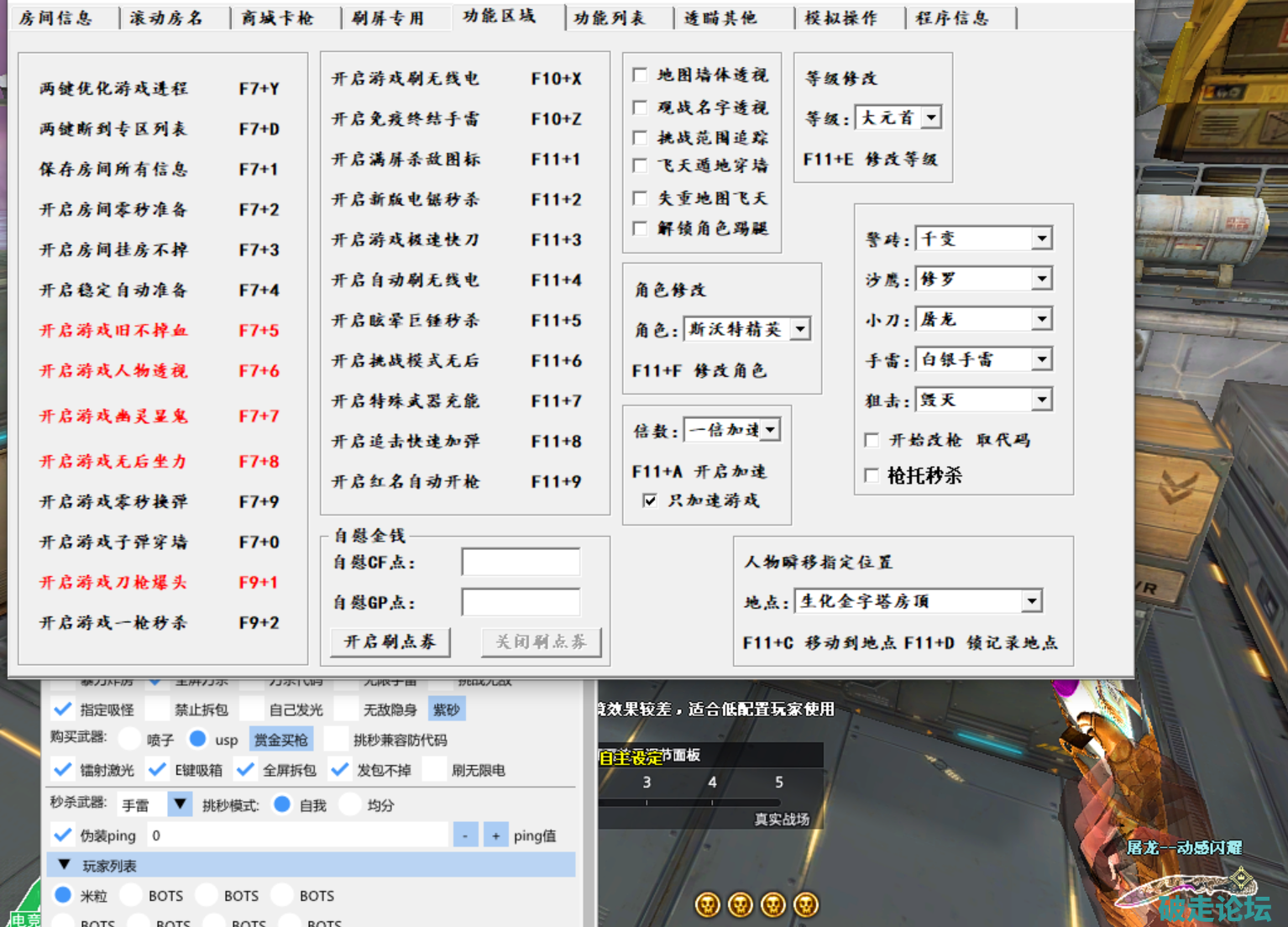Collapse the 玩家列表 section
1288x927 pixels.
click(64, 865)
